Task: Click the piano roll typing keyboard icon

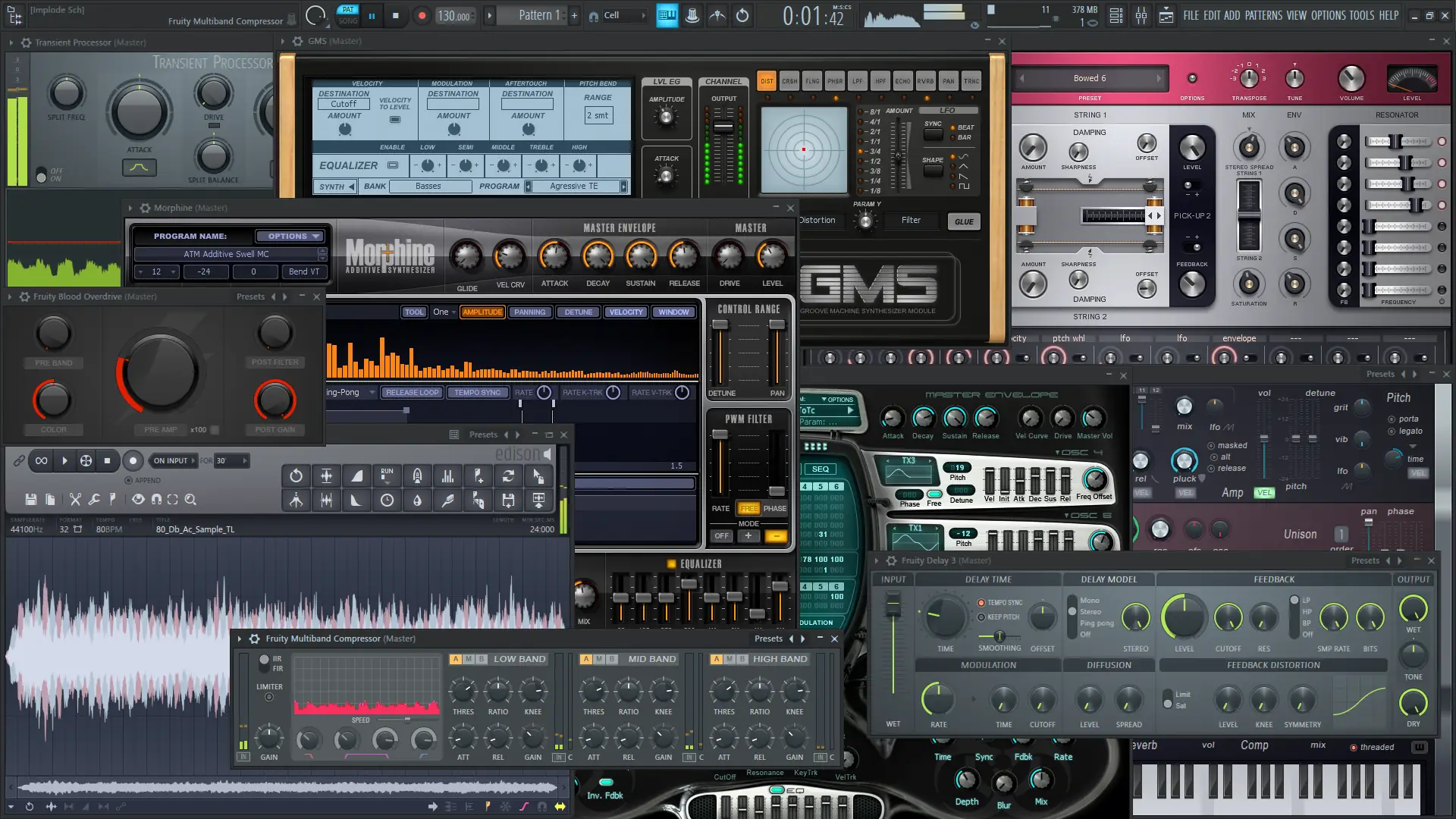Action: click(667, 15)
